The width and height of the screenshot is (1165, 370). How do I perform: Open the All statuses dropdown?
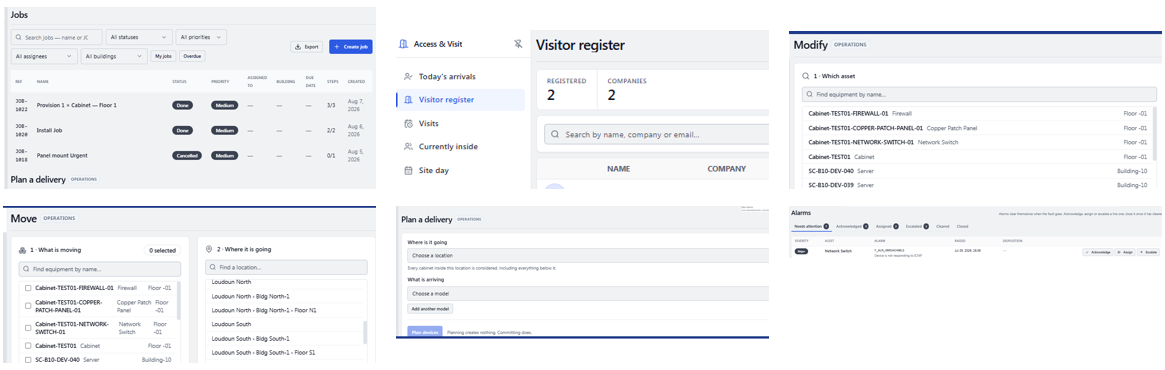pyautogui.click(x=139, y=37)
